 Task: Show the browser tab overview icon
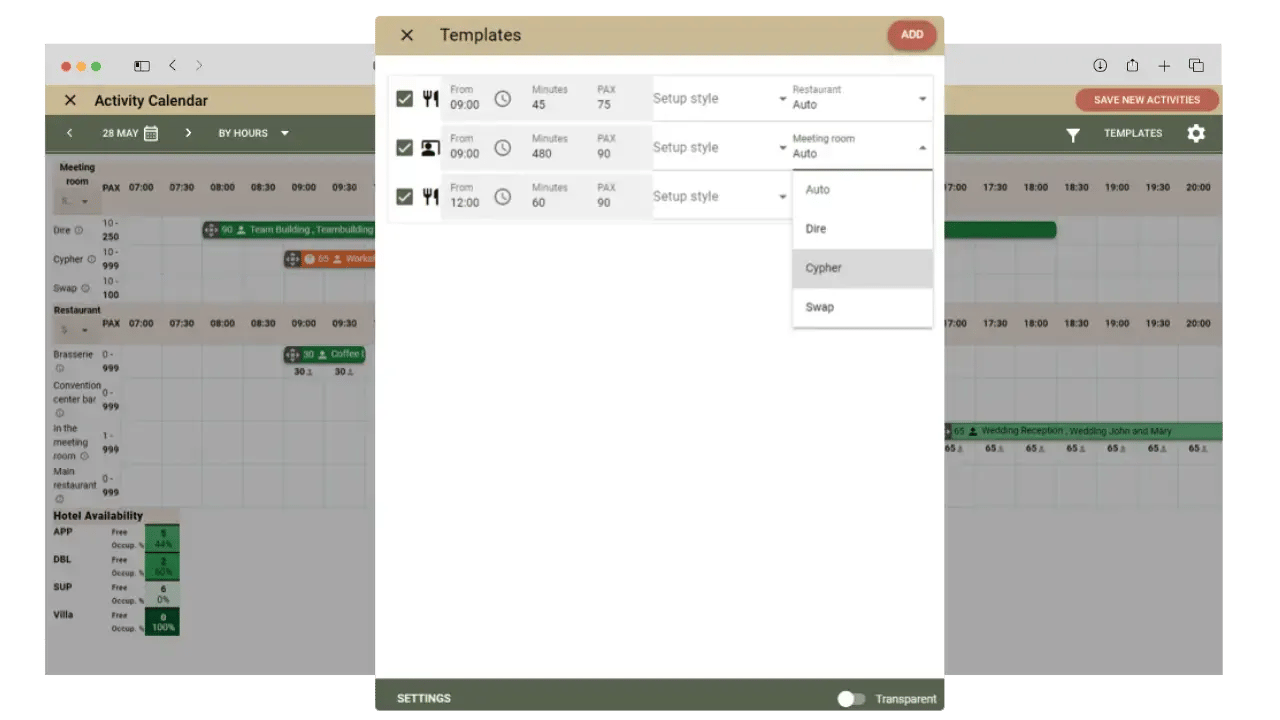tap(1196, 66)
